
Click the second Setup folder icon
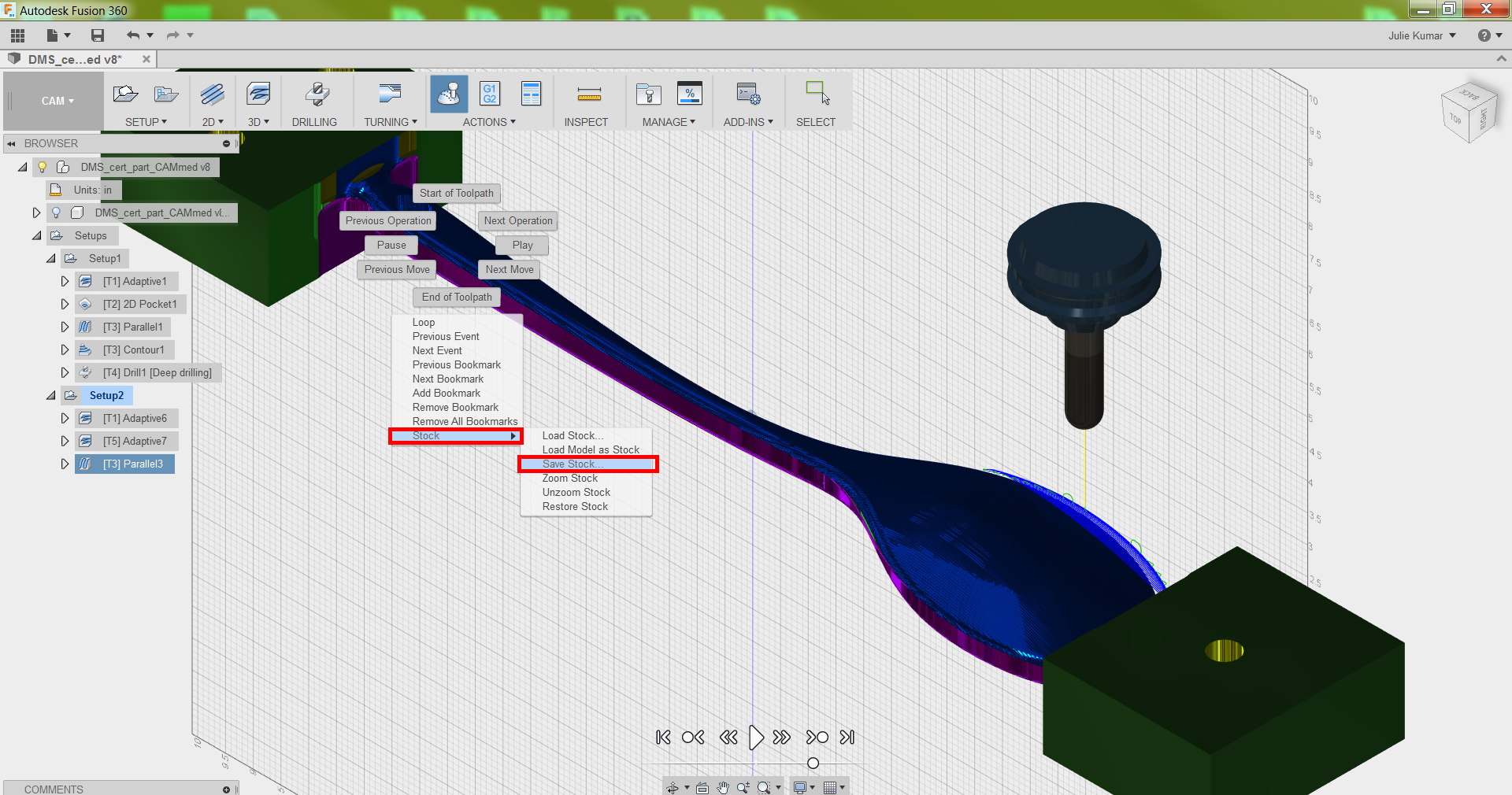pyautogui.click(x=166, y=94)
